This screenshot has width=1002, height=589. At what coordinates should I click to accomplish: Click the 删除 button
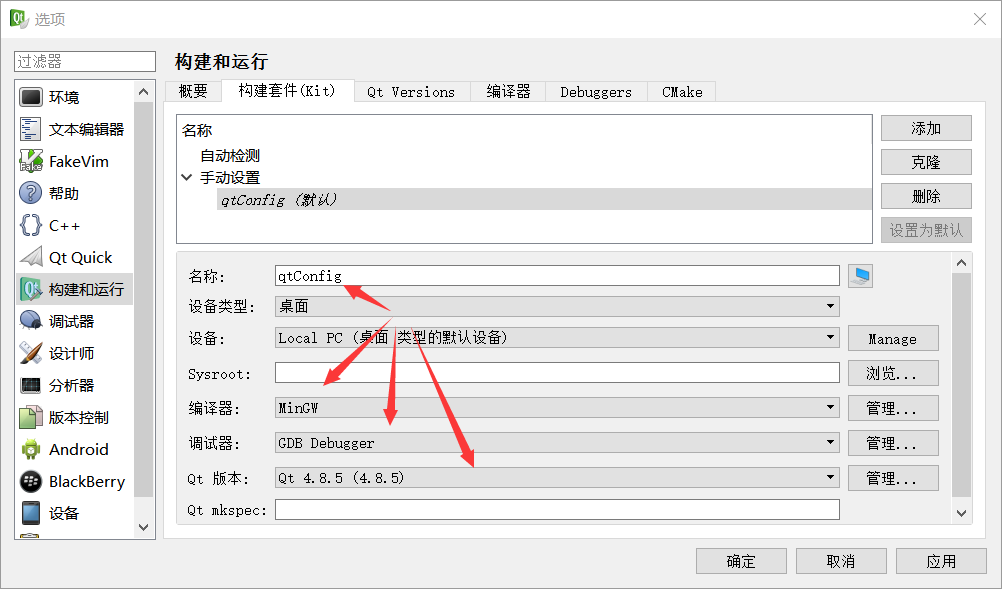(x=926, y=196)
